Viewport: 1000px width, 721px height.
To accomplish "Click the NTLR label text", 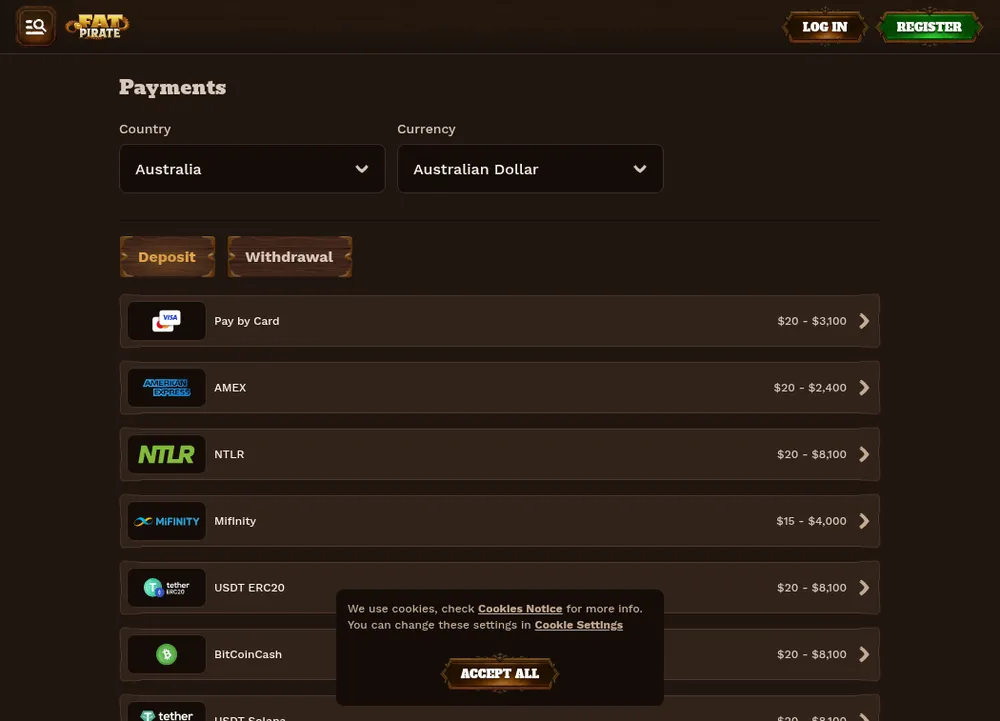I will pos(229,454).
